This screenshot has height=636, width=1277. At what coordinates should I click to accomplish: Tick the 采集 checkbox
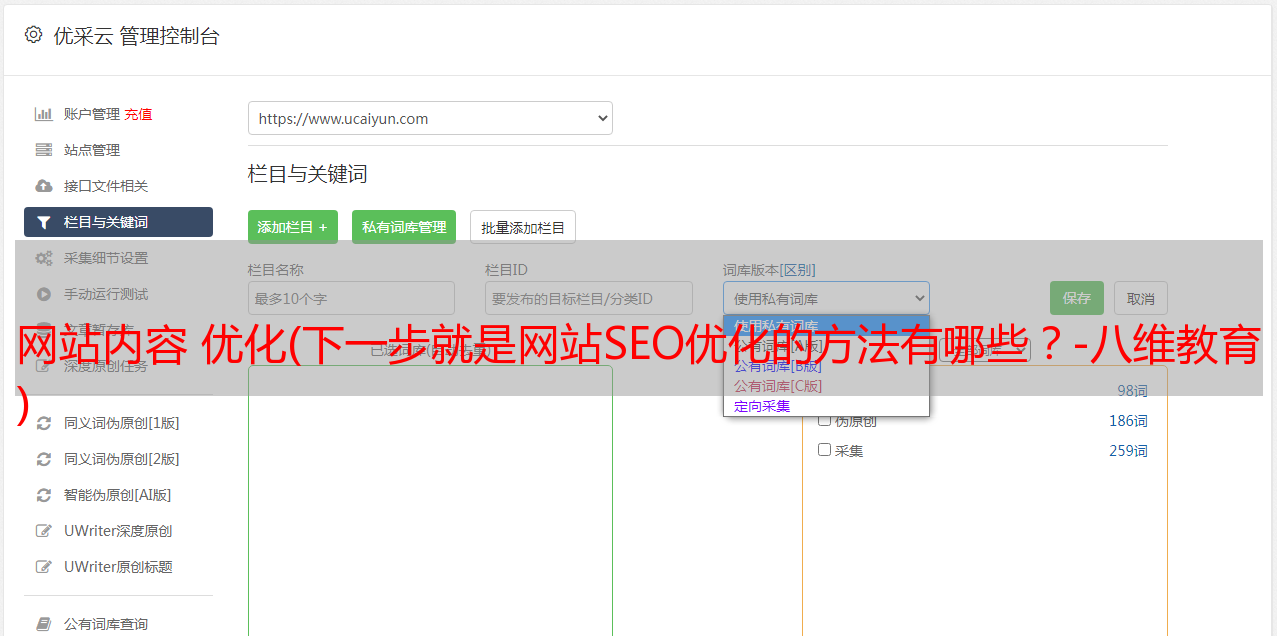pyautogui.click(x=825, y=450)
